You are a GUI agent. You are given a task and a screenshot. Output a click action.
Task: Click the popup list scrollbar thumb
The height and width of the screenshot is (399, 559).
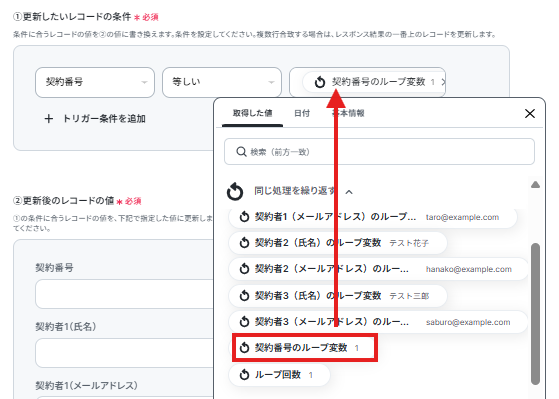pos(535,314)
